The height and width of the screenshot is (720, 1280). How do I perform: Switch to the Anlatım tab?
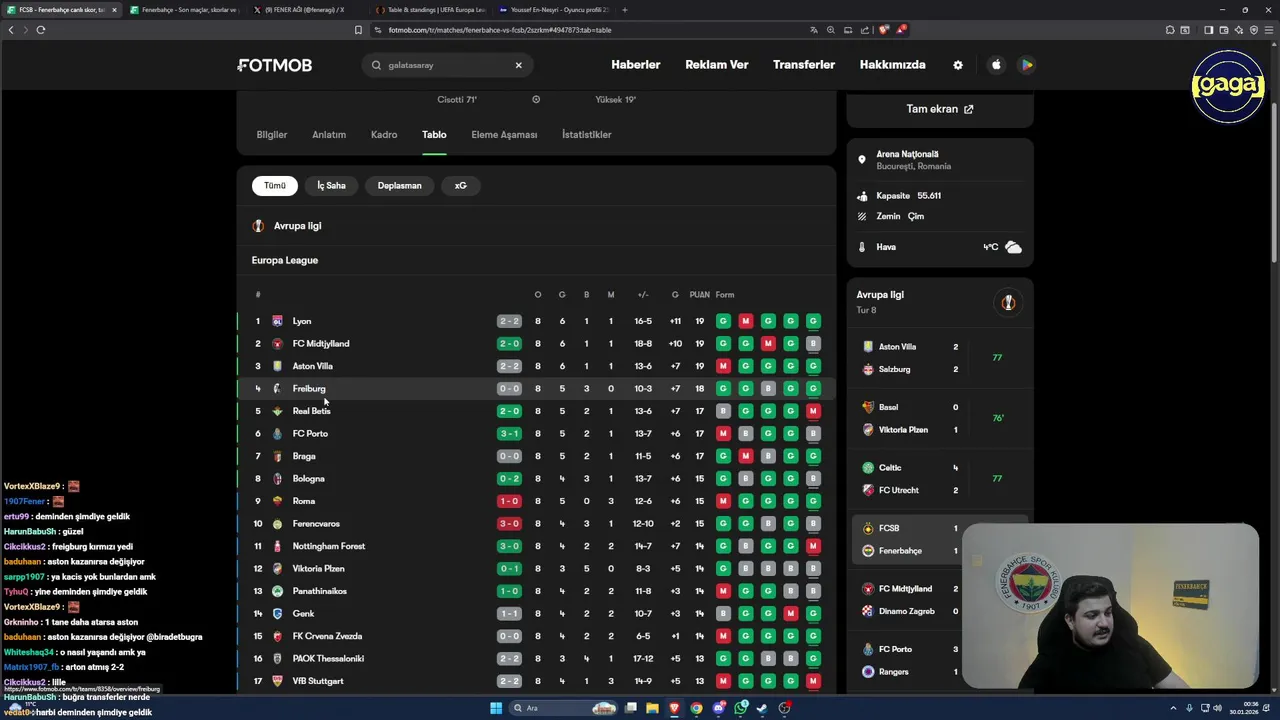329,135
